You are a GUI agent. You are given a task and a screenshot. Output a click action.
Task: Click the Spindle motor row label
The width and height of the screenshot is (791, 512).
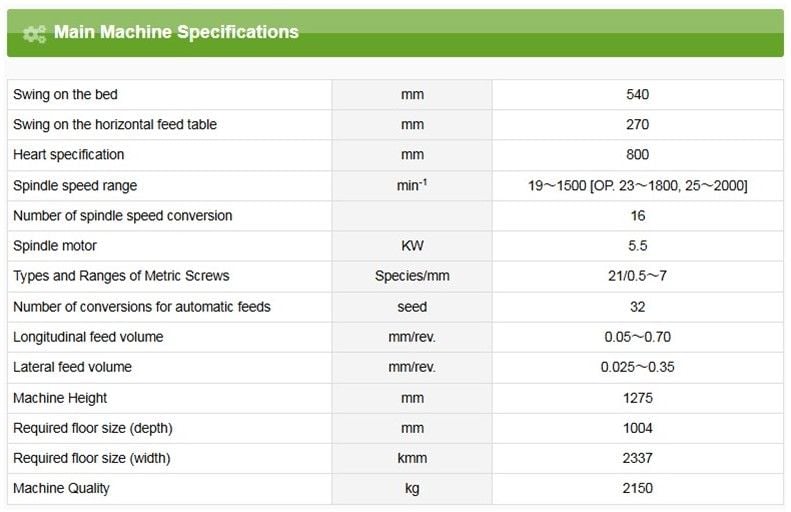55,246
